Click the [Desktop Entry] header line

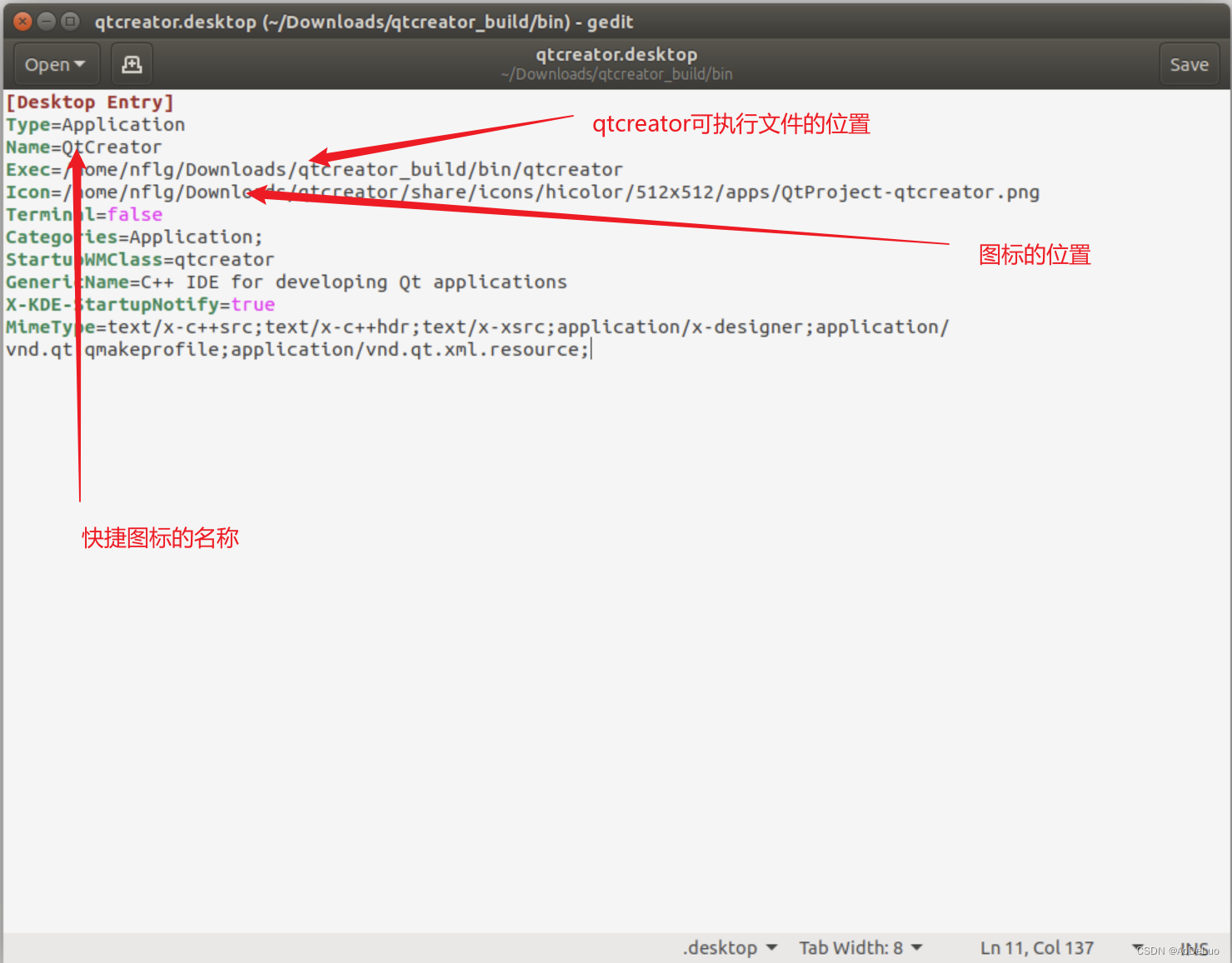90,102
